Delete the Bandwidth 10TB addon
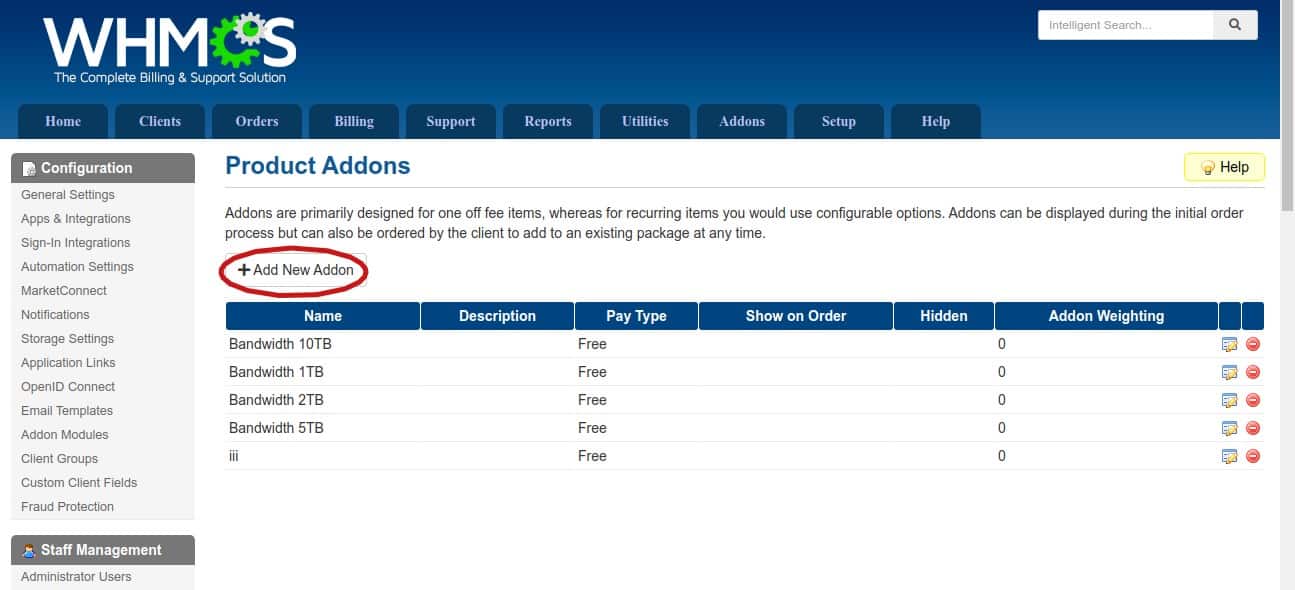The image size is (1295, 590). [x=1253, y=344]
